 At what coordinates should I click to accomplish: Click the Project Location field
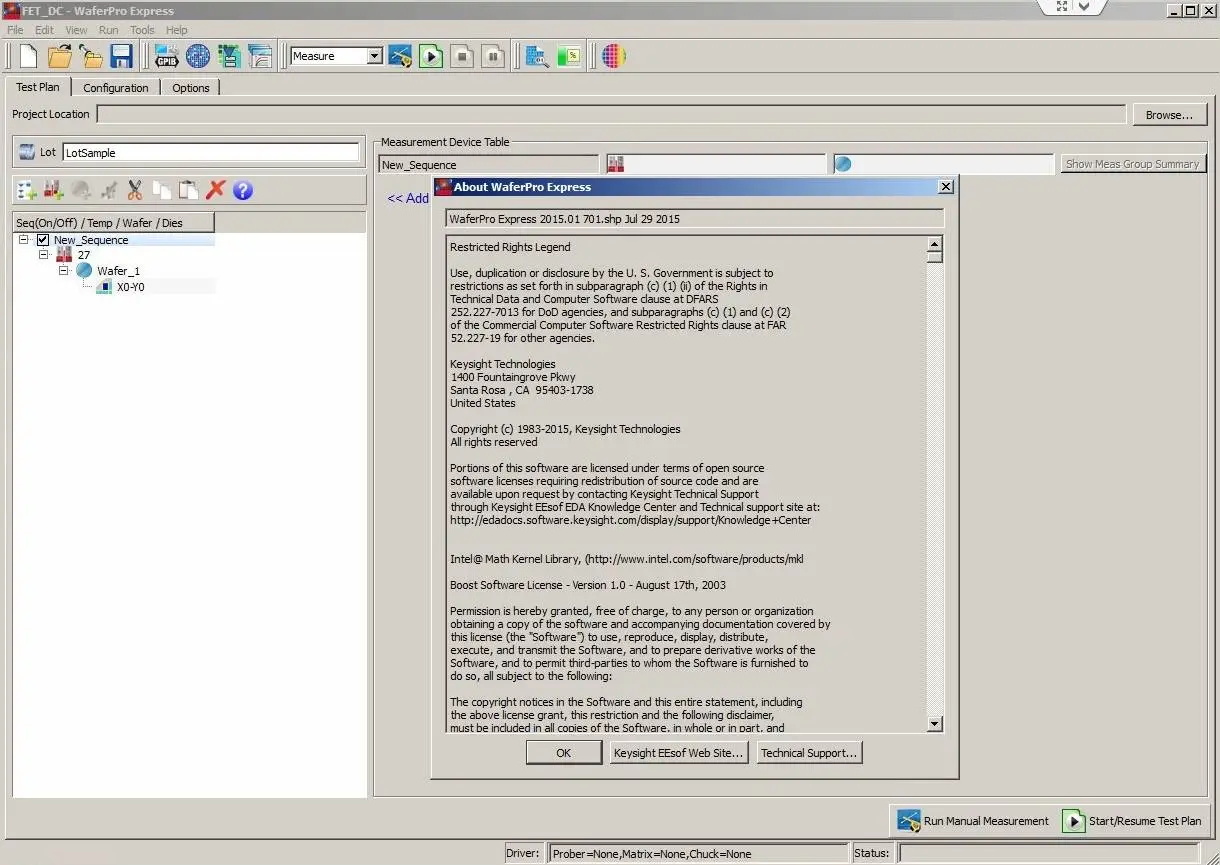(611, 114)
